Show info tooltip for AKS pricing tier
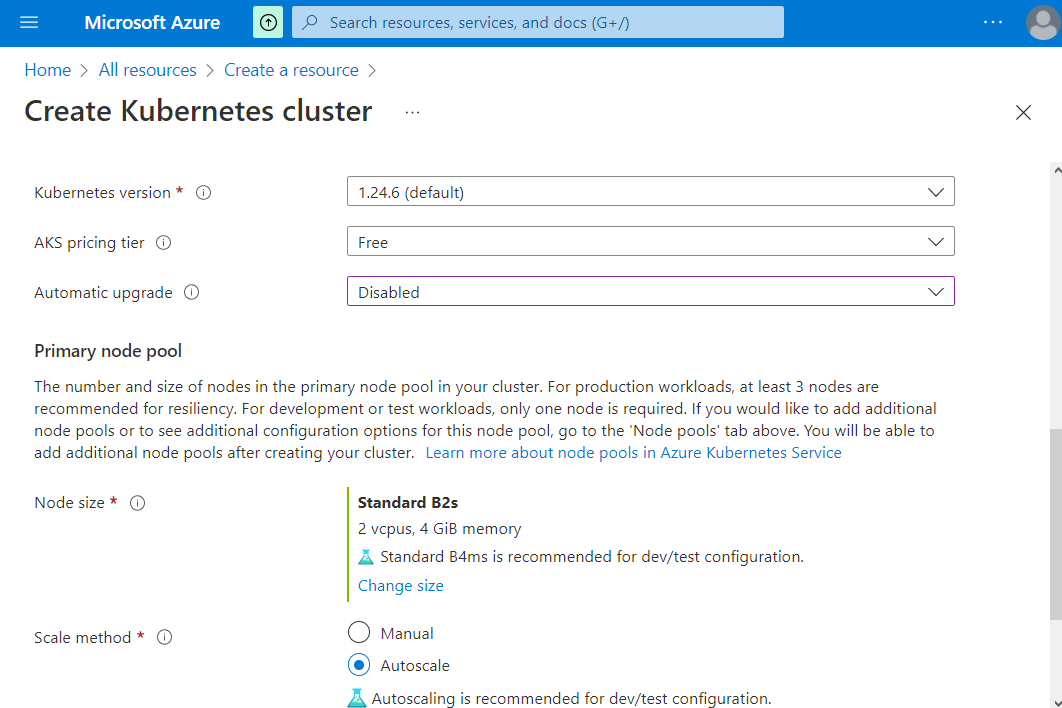Viewport: 1062px width, 708px height. coord(163,243)
